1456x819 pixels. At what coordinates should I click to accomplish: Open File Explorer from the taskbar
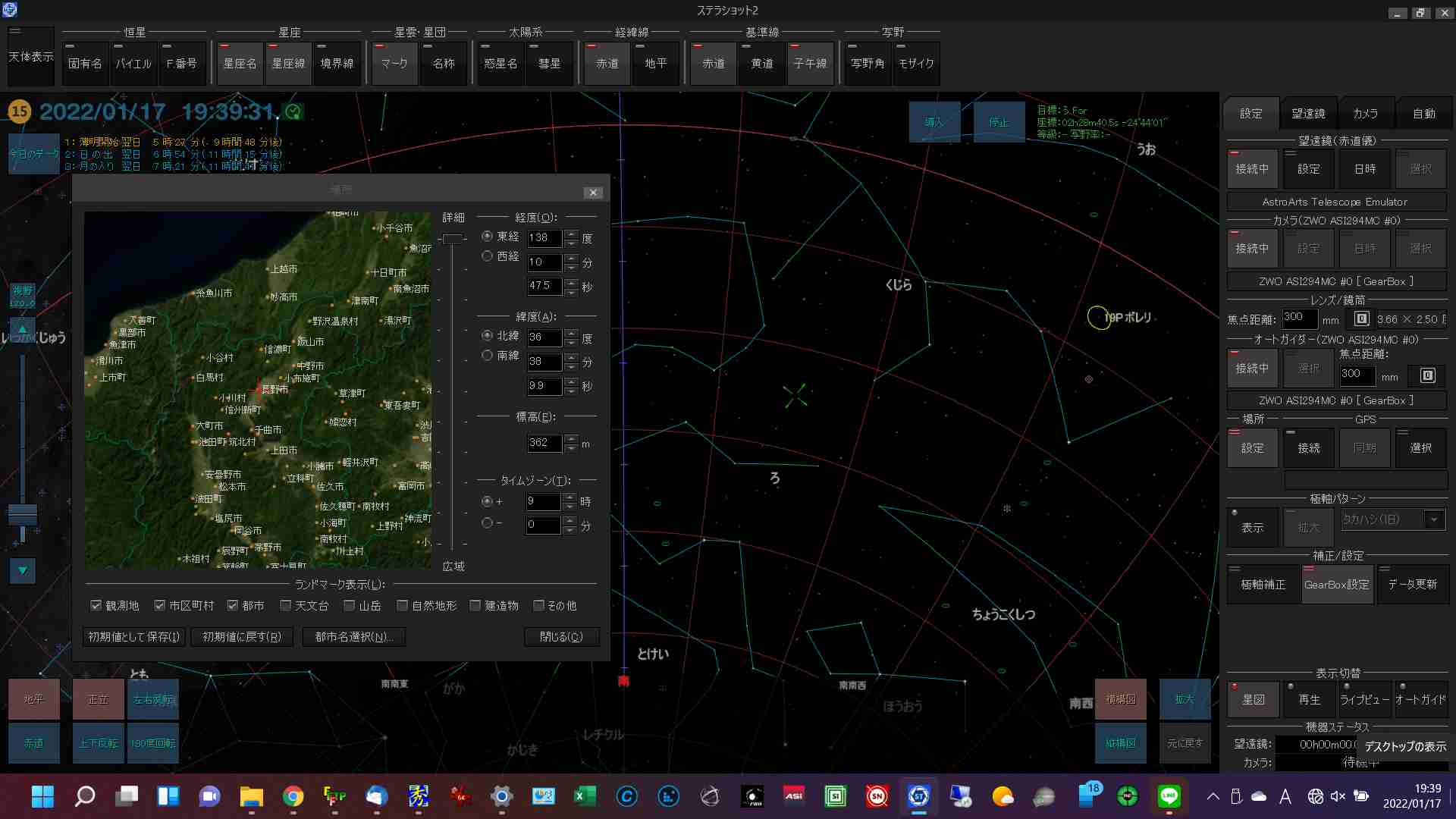[x=251, y=796]
